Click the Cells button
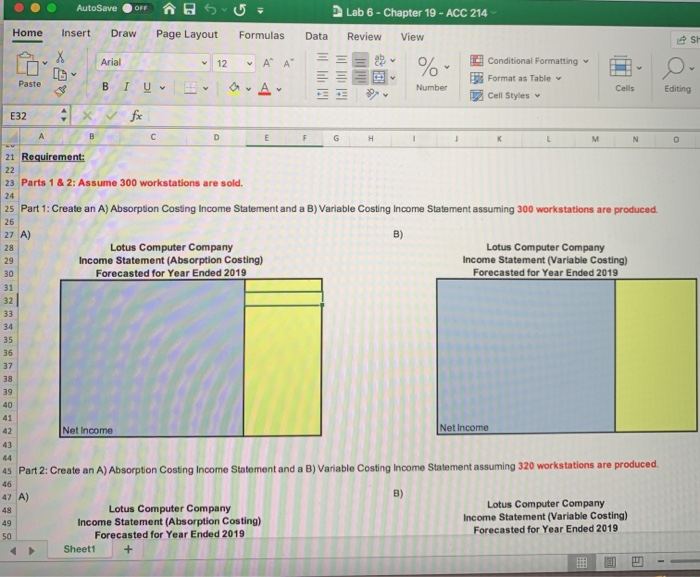Viewport: 700px width, 577px height. [x=625, y=74]
